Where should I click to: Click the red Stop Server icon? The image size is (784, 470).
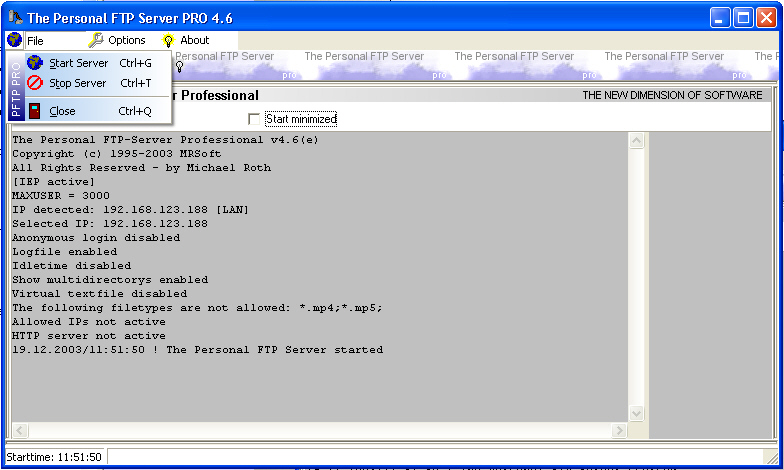point(34,83)
